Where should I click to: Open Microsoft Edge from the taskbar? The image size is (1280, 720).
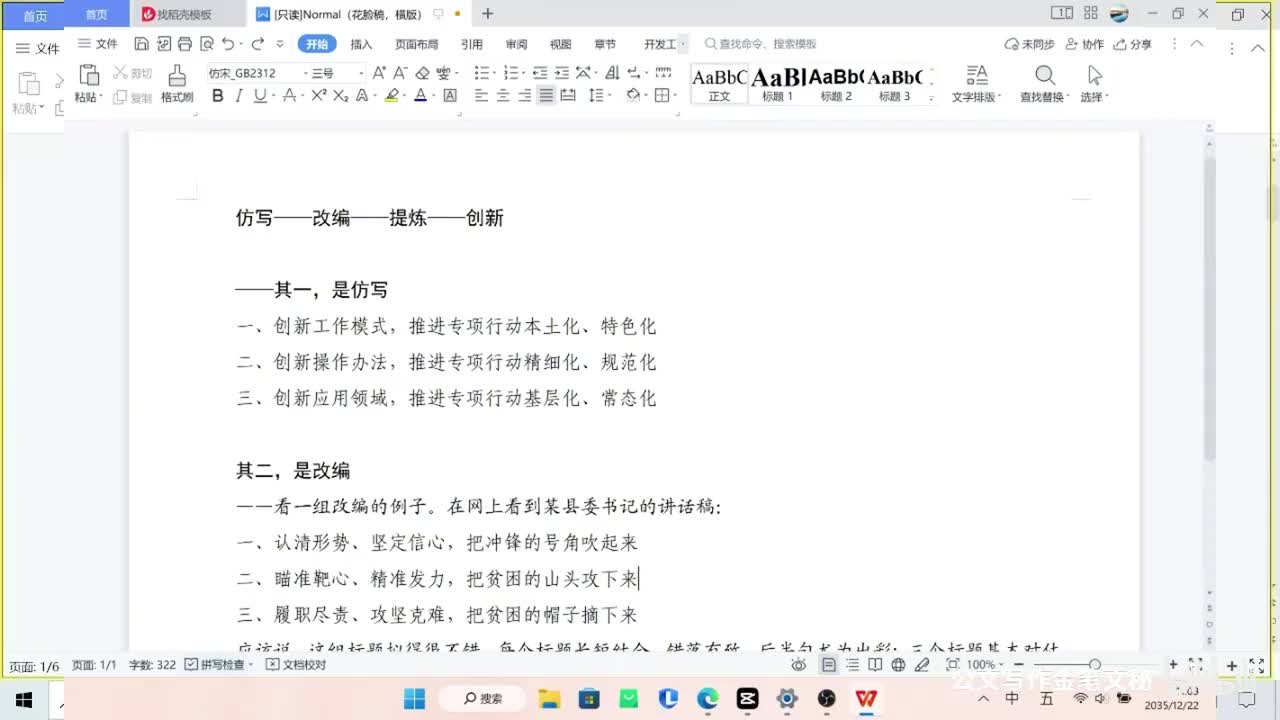click(707, 698)
